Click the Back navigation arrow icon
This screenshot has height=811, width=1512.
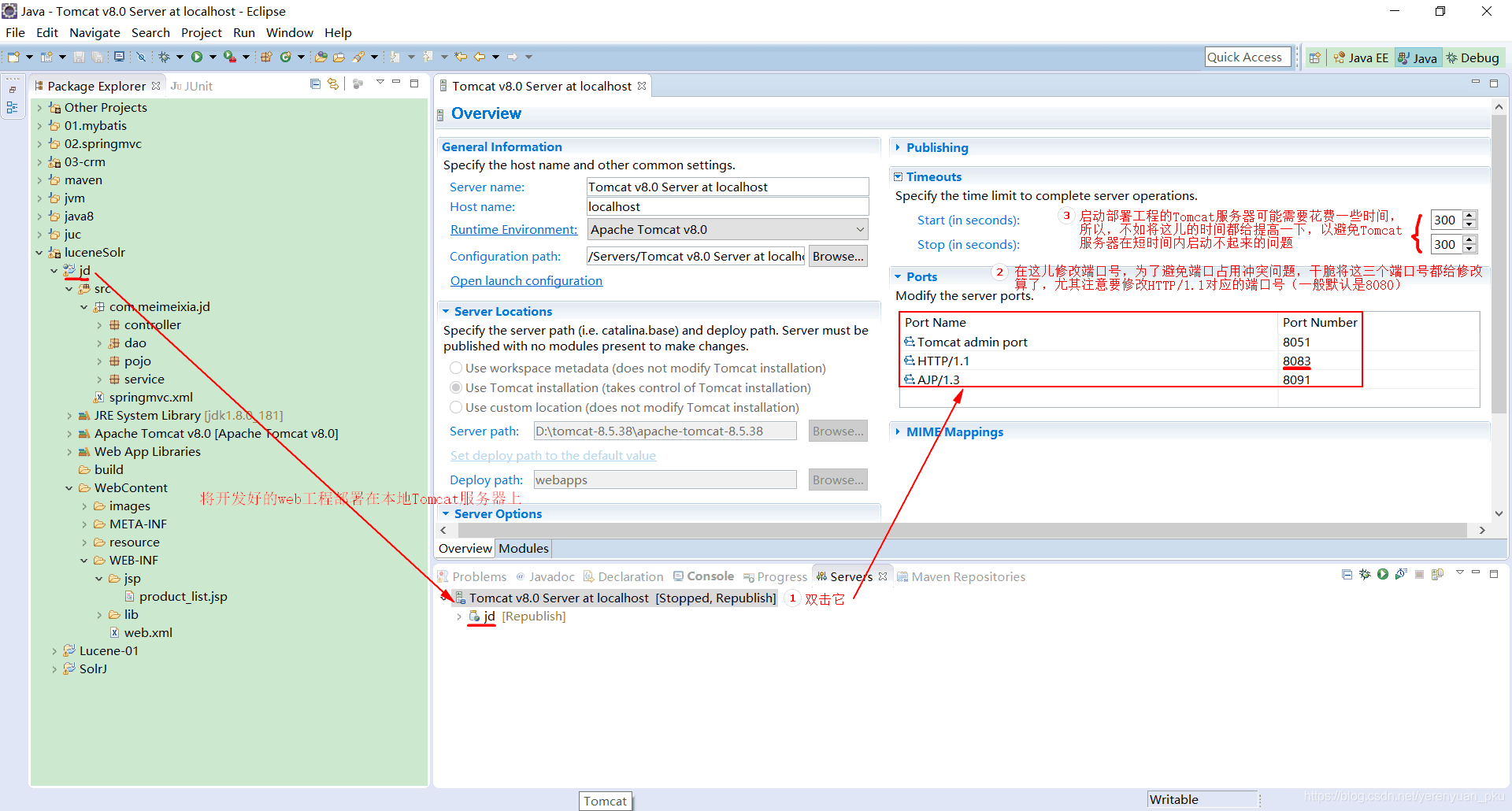[x=480, y=57]
